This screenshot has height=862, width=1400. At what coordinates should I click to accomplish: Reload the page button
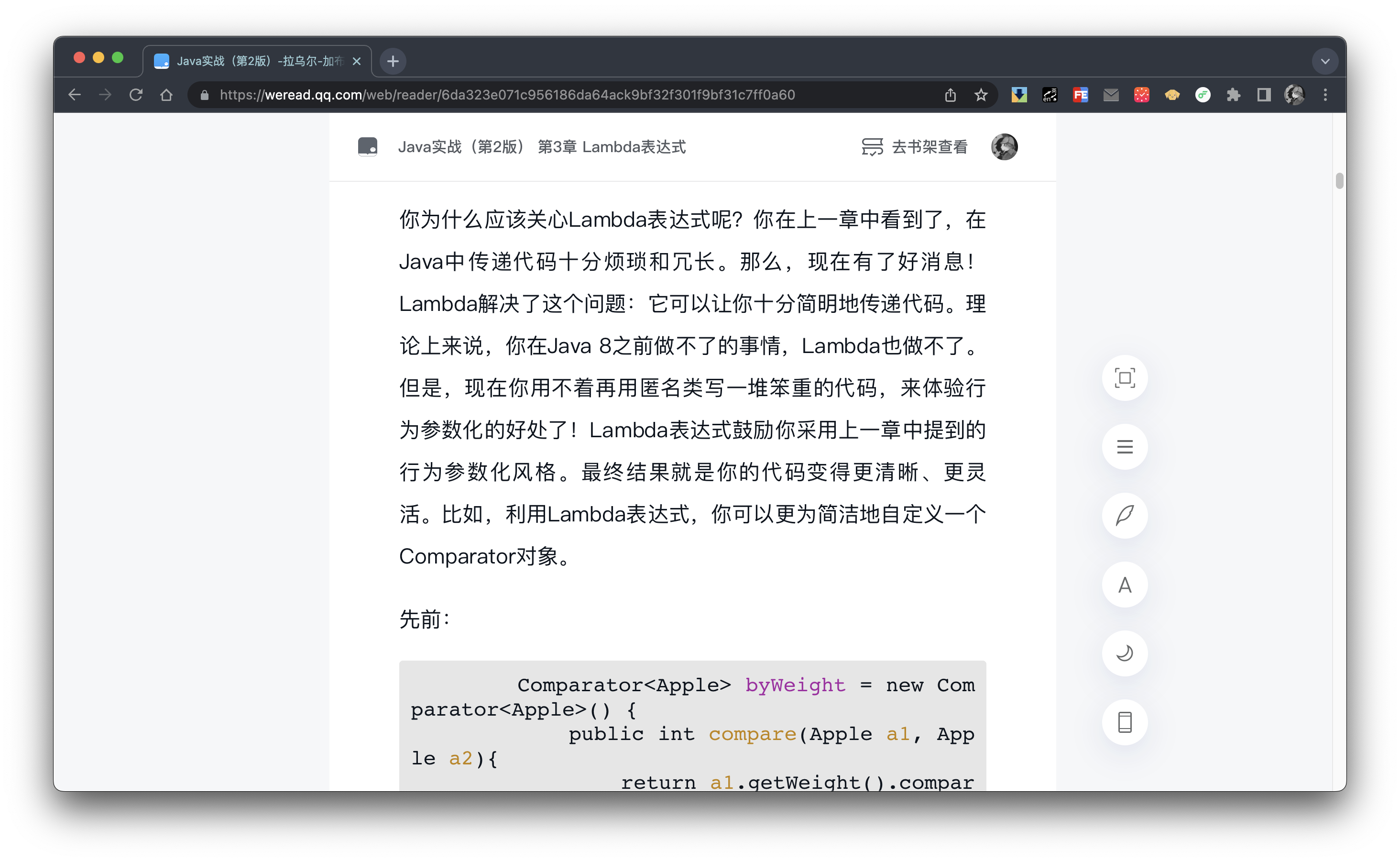(136, 95)
